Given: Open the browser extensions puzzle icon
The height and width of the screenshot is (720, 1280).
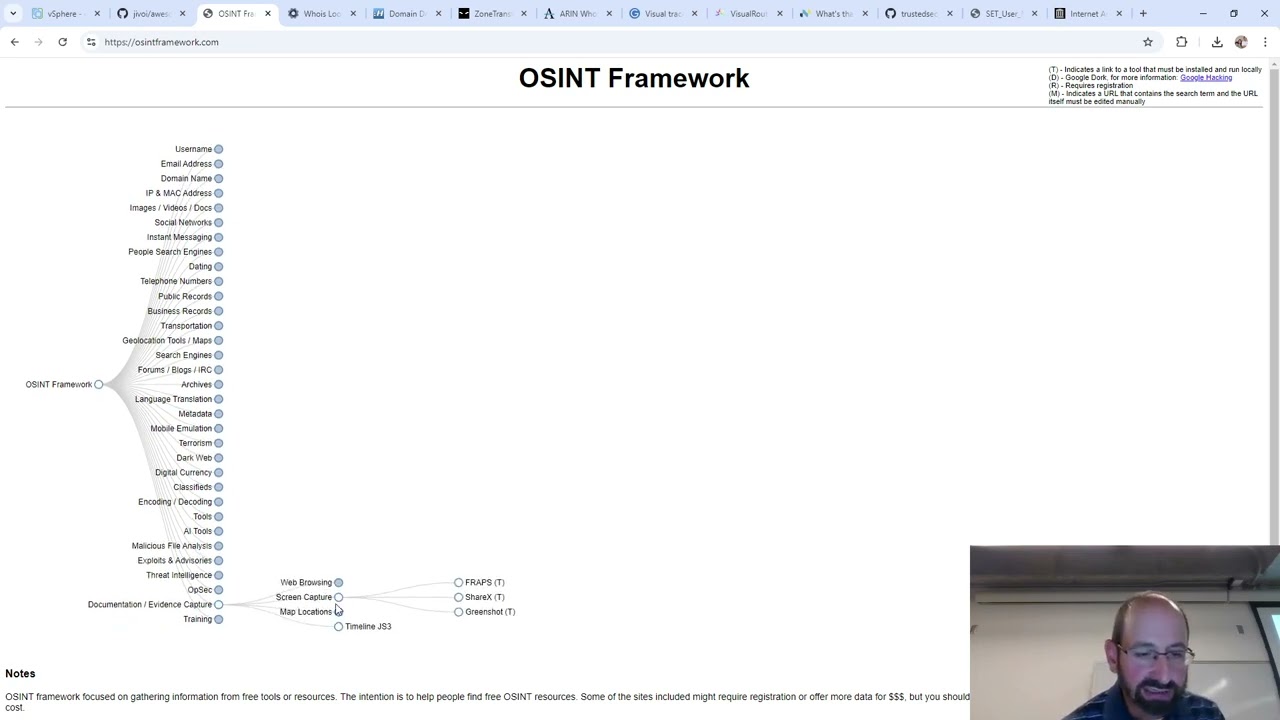Looking at the screenshot, I should click(x=1181, y=42).
